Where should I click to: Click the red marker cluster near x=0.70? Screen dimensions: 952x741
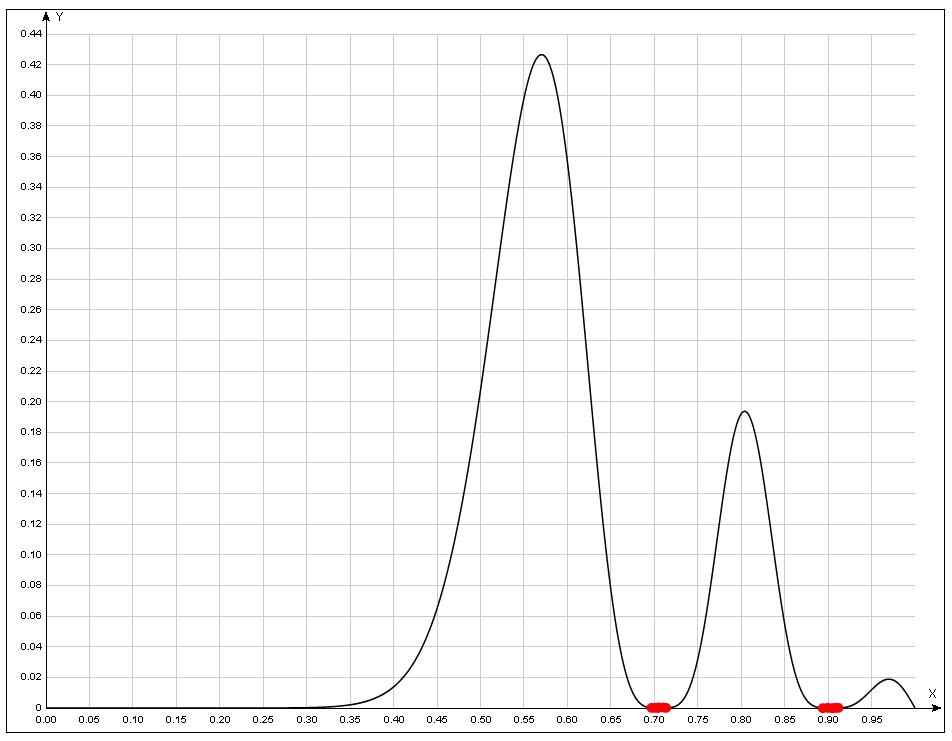point(658,707)
